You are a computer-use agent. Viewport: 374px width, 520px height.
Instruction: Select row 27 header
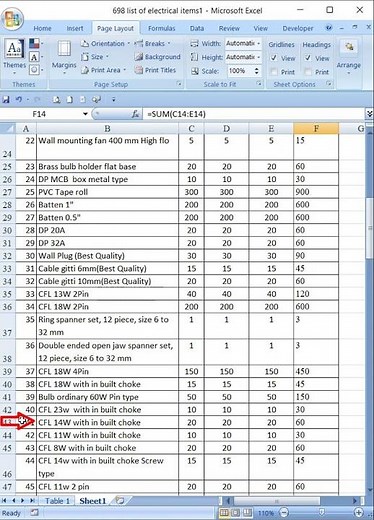pos(8,192)
